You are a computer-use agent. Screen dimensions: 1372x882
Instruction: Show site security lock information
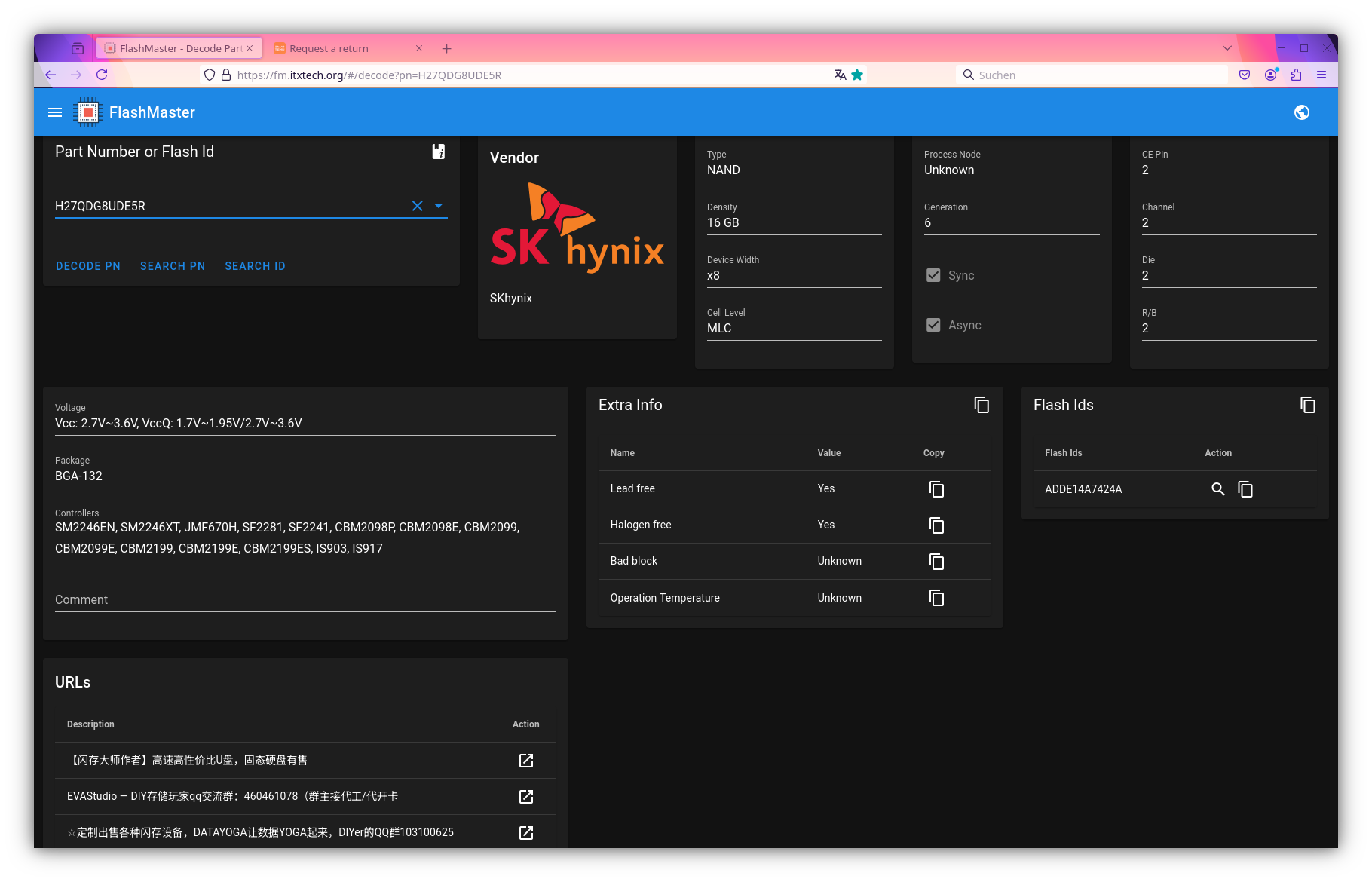click(x=225, y=75)
